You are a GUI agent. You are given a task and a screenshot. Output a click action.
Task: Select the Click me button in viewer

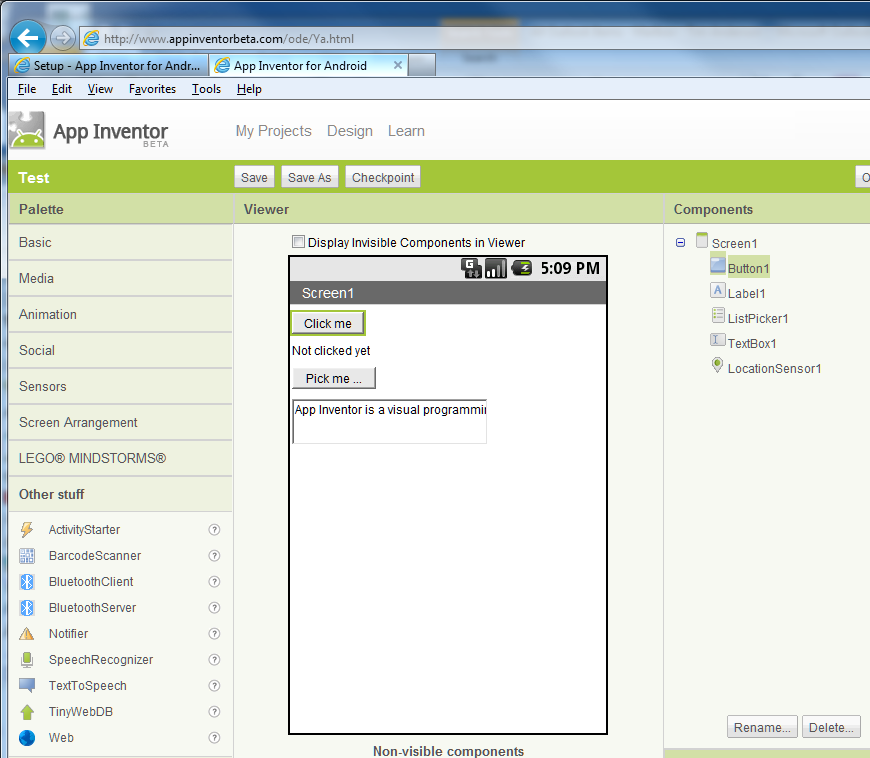pyautogui.click(x=328, y=323)
